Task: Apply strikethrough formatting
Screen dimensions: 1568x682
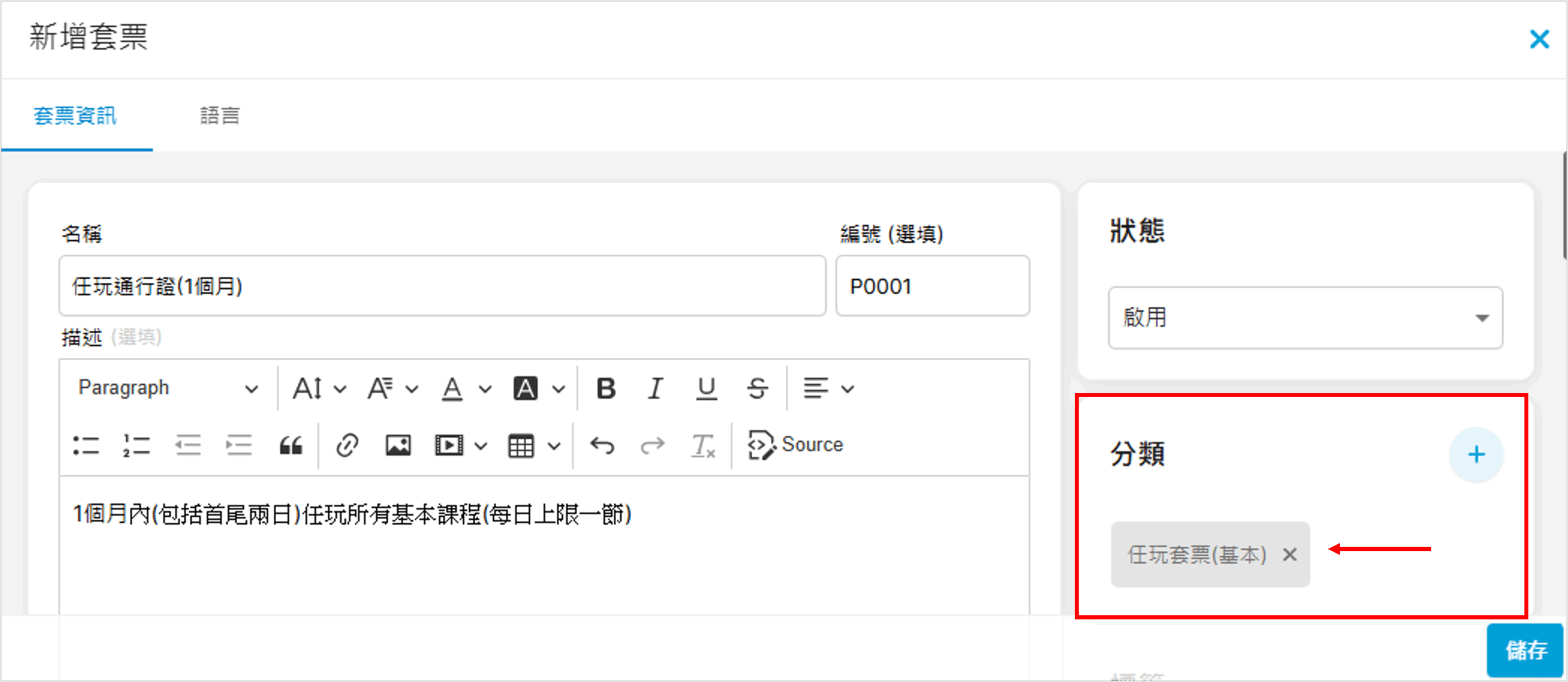Action: coord(757,388)
